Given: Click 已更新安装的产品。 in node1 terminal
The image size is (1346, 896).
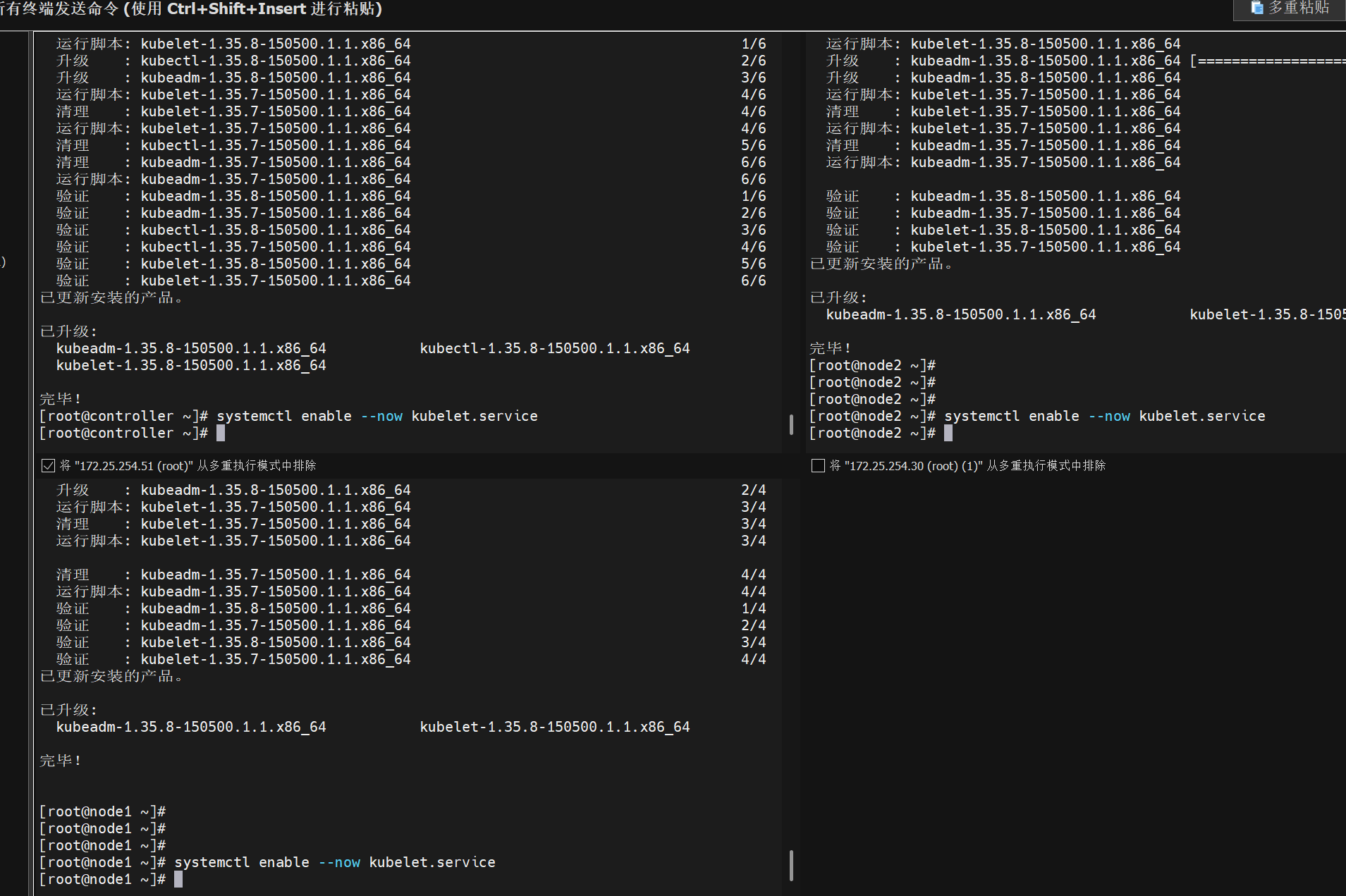Looking at the screenshot, I should coord(111,676).
